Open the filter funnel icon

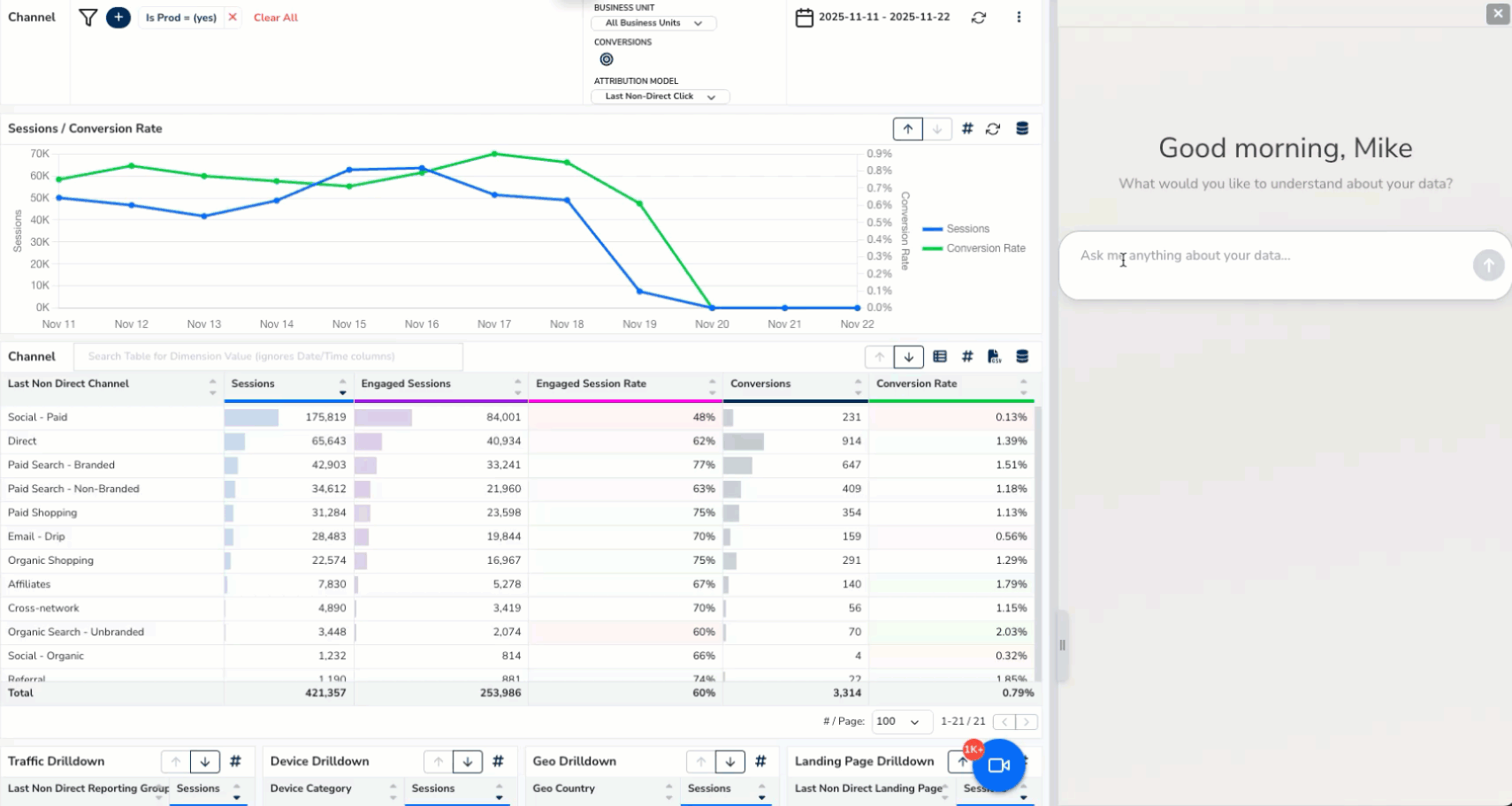87,17
